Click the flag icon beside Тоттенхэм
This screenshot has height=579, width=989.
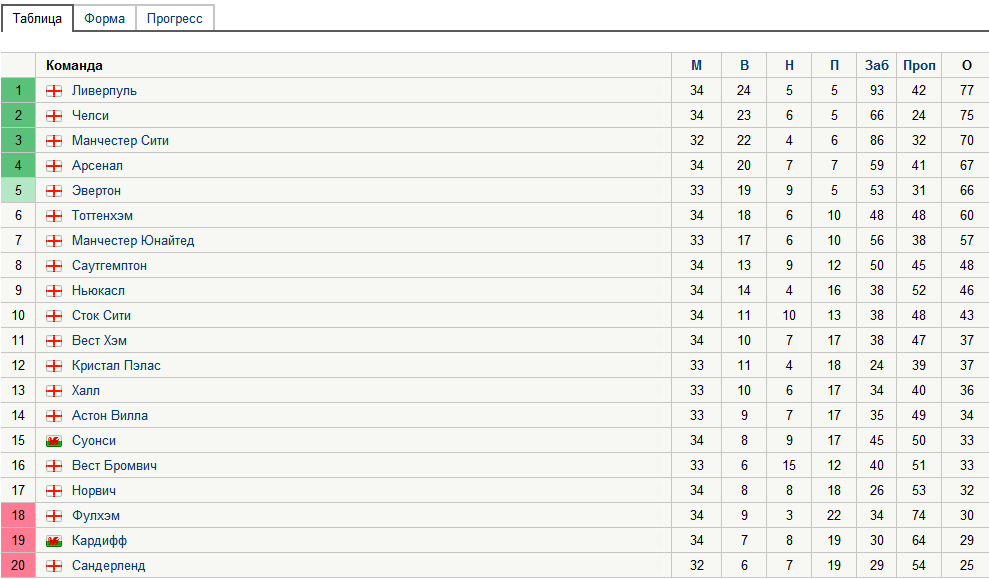tap(54, 215)
